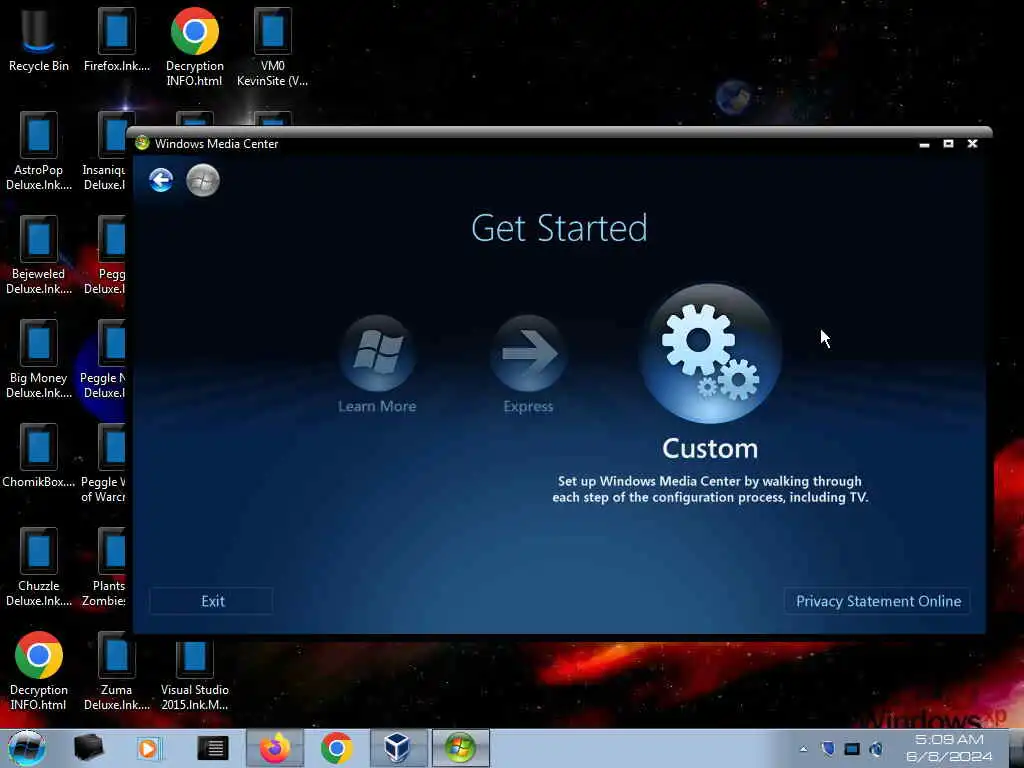Open Decryption INFO.html at top of desktop
Image resolution: width=1024 pixels, height=768 pixels.
pos(195,47)
